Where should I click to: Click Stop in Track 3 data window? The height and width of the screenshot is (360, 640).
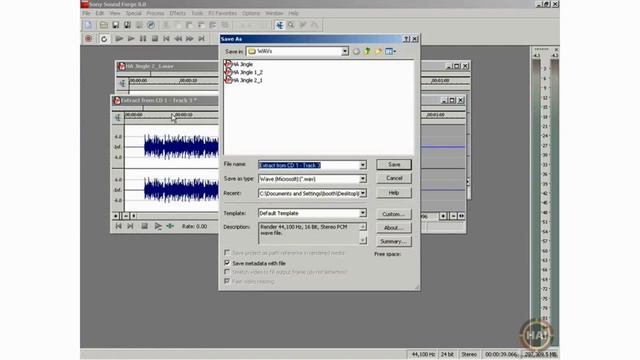[x=144, y=226]
